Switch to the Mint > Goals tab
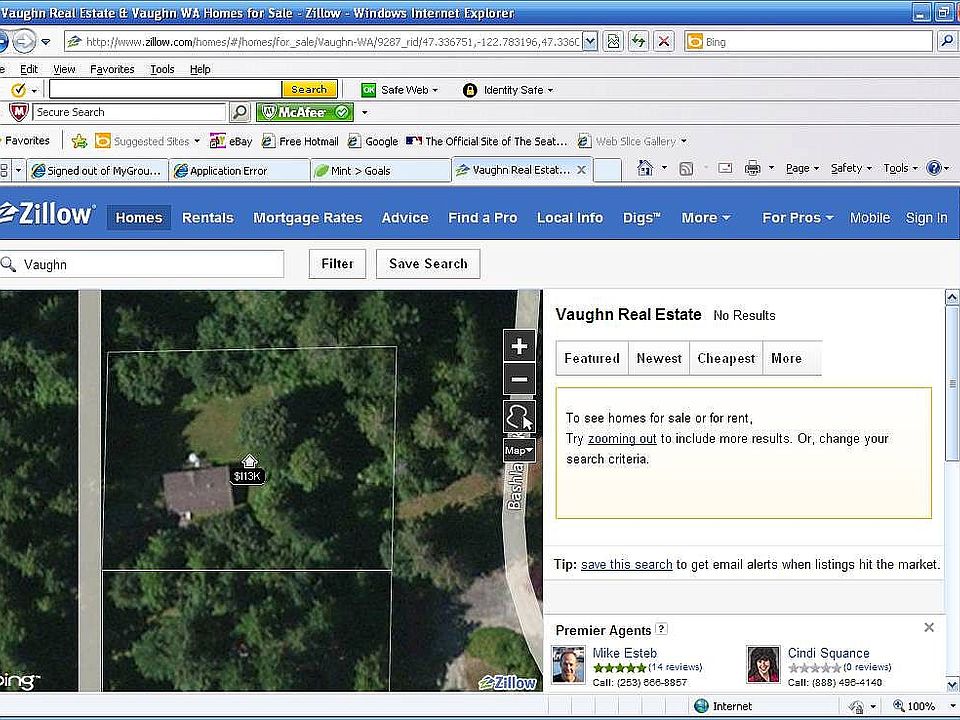The height and width of the screenshot is (720, 960). [380, 171]
